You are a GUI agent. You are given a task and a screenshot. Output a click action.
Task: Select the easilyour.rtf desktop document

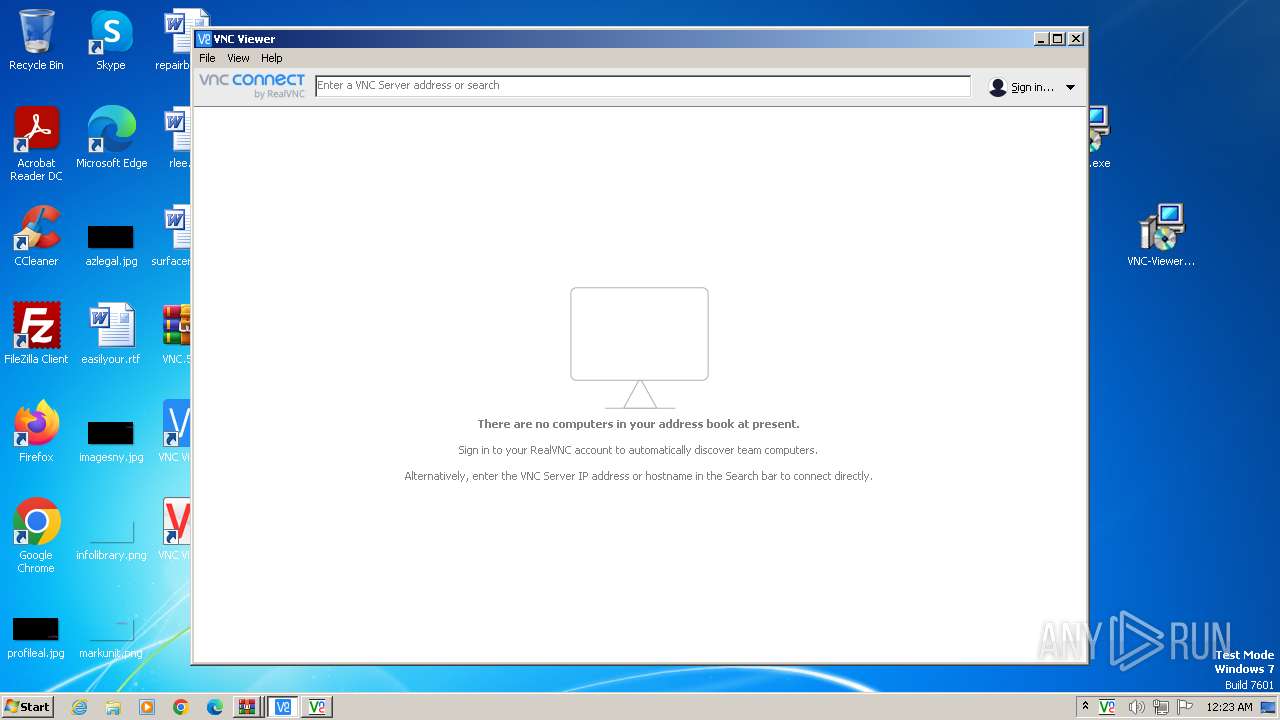tap(111, 334)
